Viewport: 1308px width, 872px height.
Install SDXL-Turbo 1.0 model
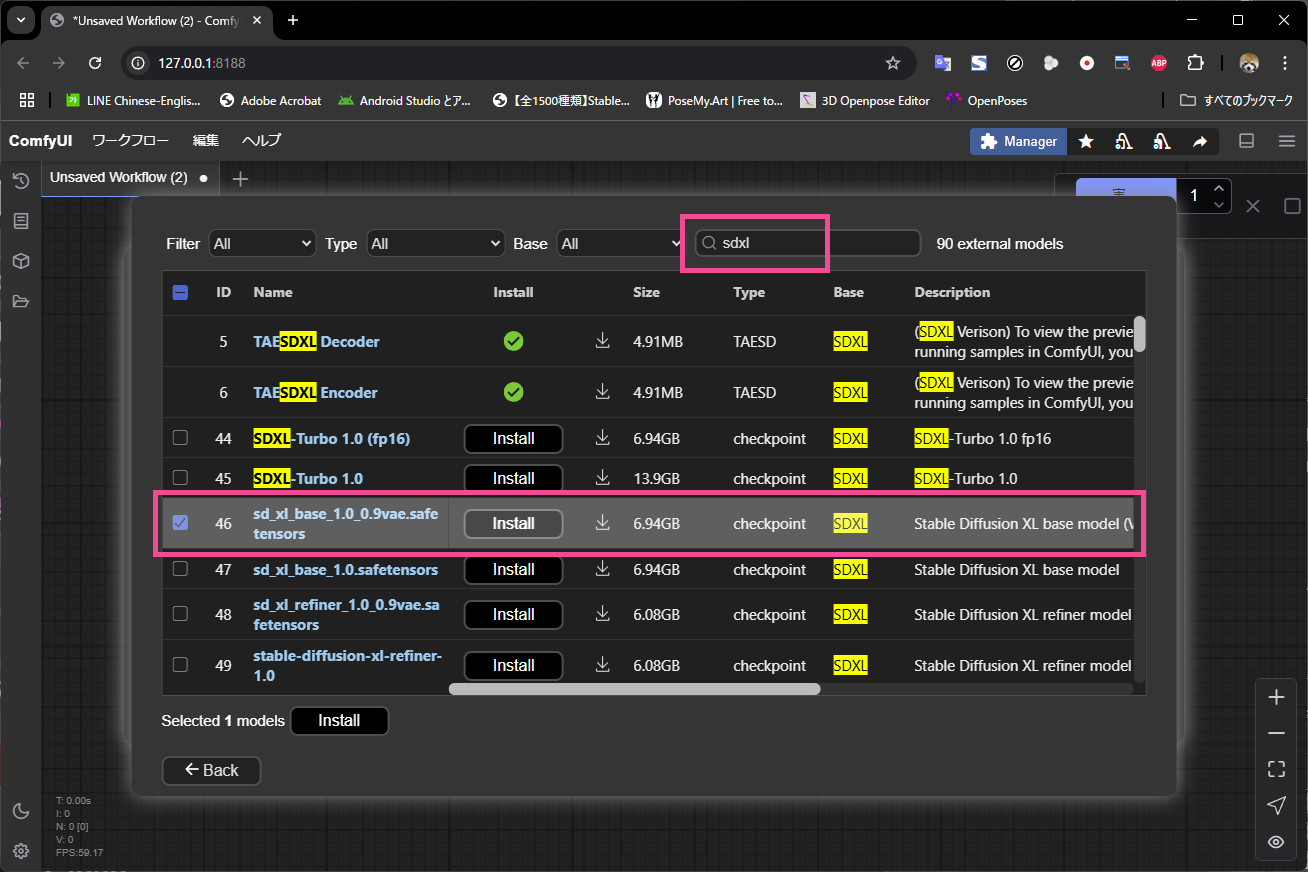click(x=513, y=478)
